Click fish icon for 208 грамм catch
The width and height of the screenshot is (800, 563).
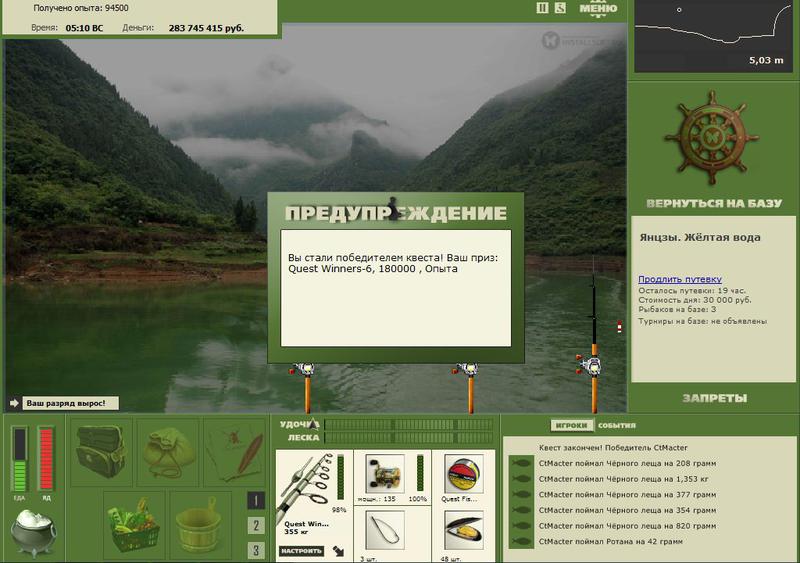[x=521, y=463]
